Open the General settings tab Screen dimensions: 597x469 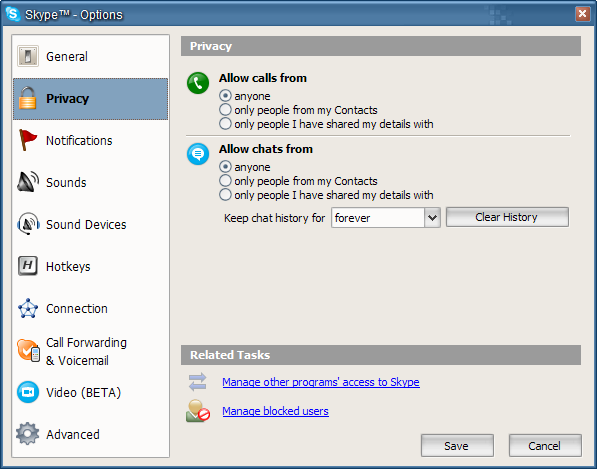[x=91, y=56]
